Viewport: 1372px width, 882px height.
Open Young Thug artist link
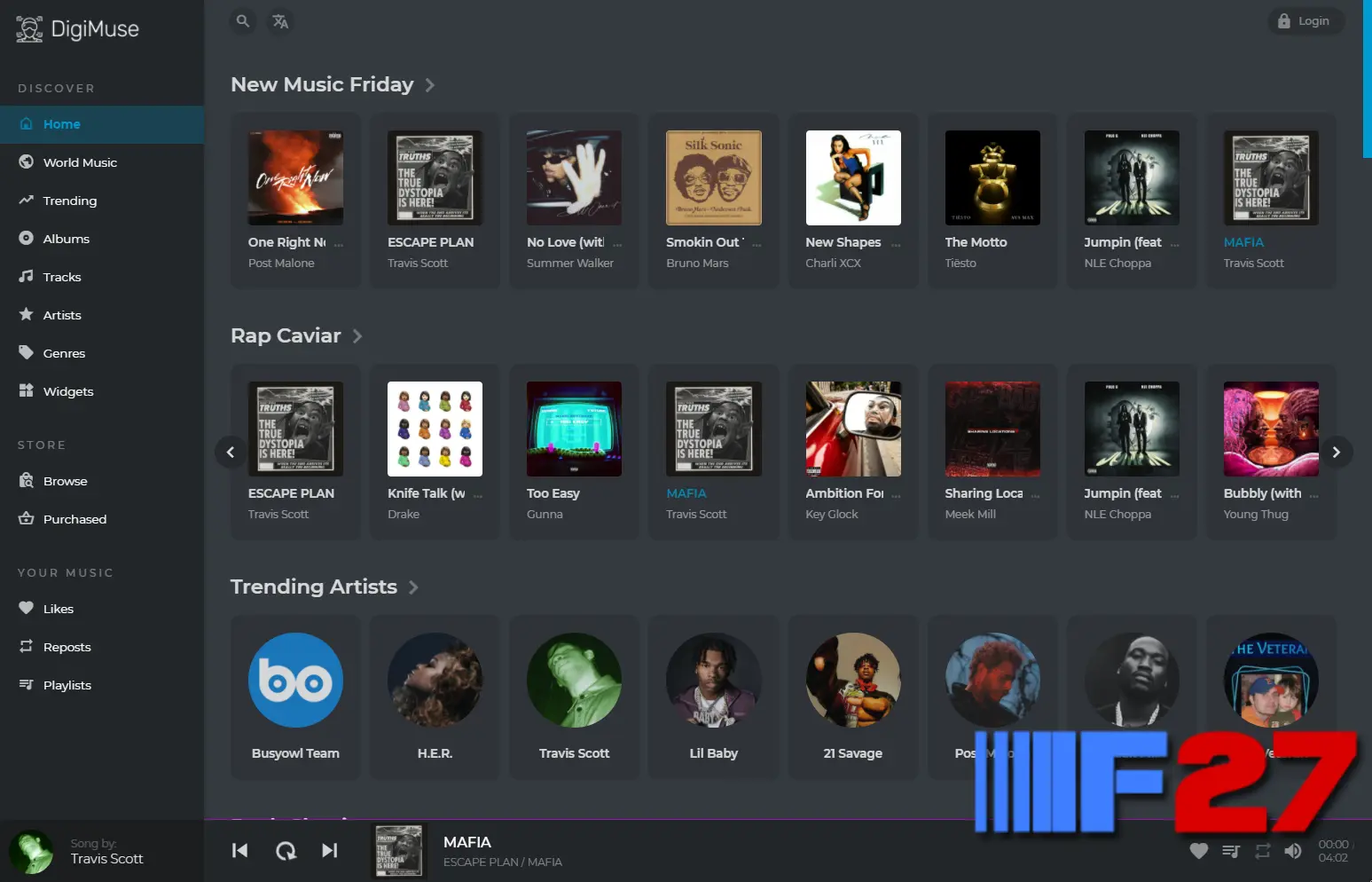pyautogui.click(x=1256, y=515)
